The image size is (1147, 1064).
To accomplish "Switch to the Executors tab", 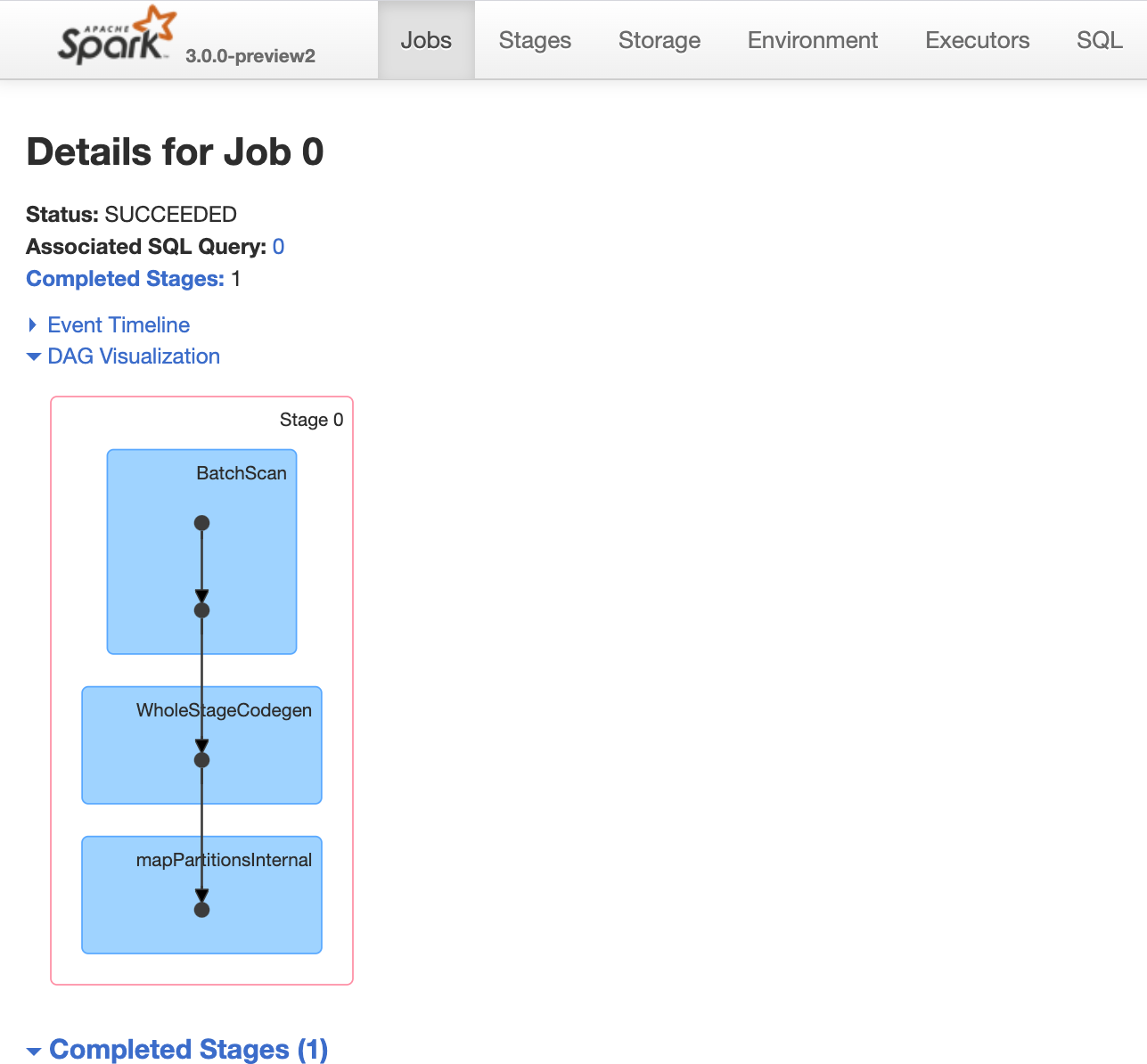I will pos(978,40).
